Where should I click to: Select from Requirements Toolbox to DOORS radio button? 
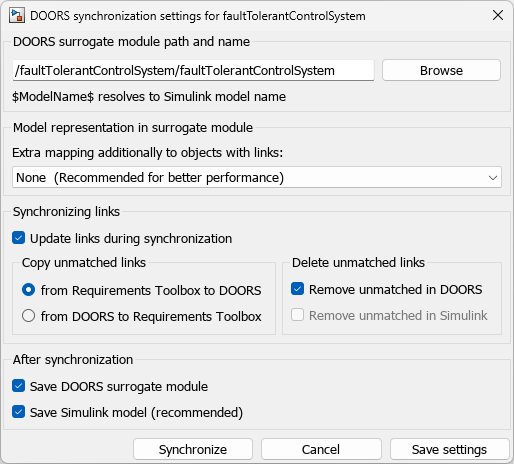coord(29,290)
